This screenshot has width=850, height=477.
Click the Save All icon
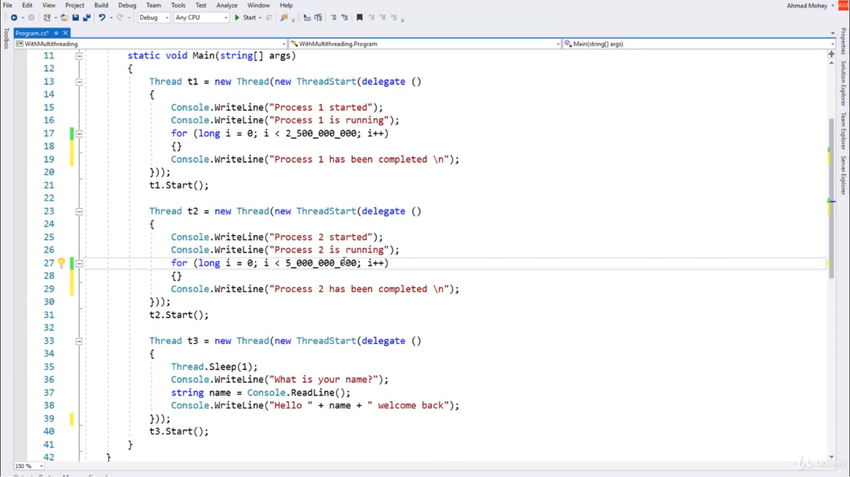pos(86,17)
